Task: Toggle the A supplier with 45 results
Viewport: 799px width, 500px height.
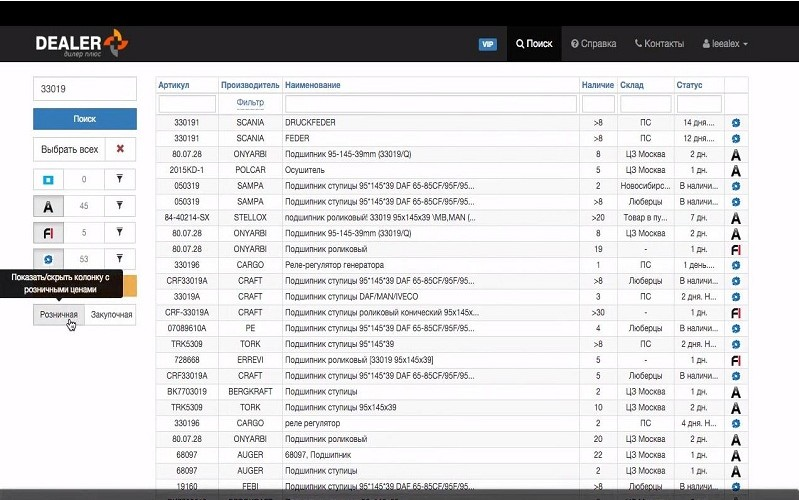Action: point(48,206)
